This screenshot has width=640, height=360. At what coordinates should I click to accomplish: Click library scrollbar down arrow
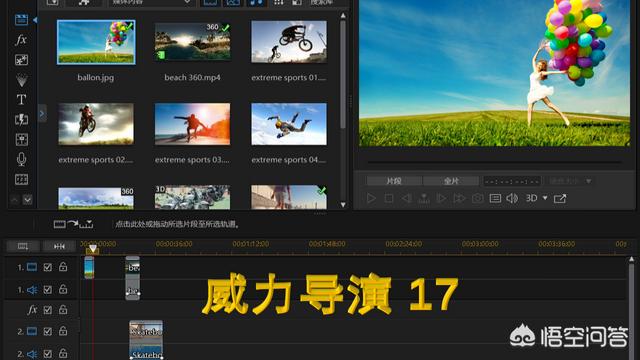[x=343, y=205]
